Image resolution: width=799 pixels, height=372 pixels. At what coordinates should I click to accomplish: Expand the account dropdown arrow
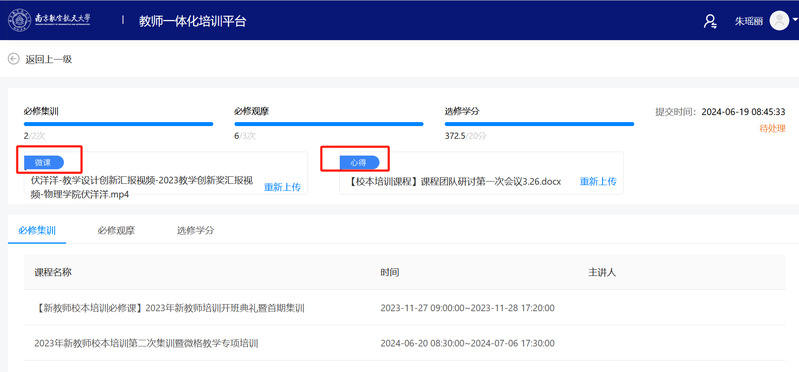795,21
